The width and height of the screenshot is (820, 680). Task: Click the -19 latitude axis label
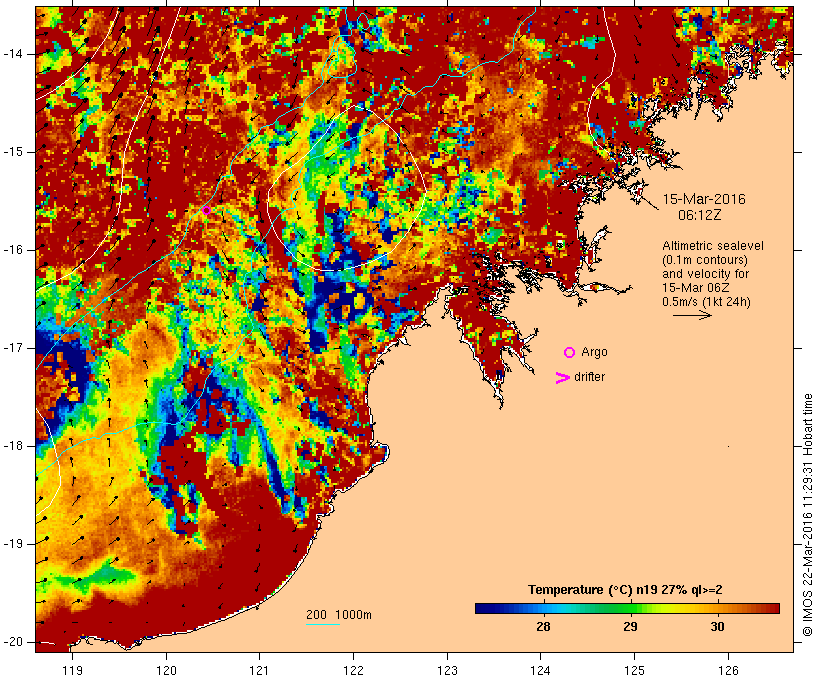(x=12, y=544)
